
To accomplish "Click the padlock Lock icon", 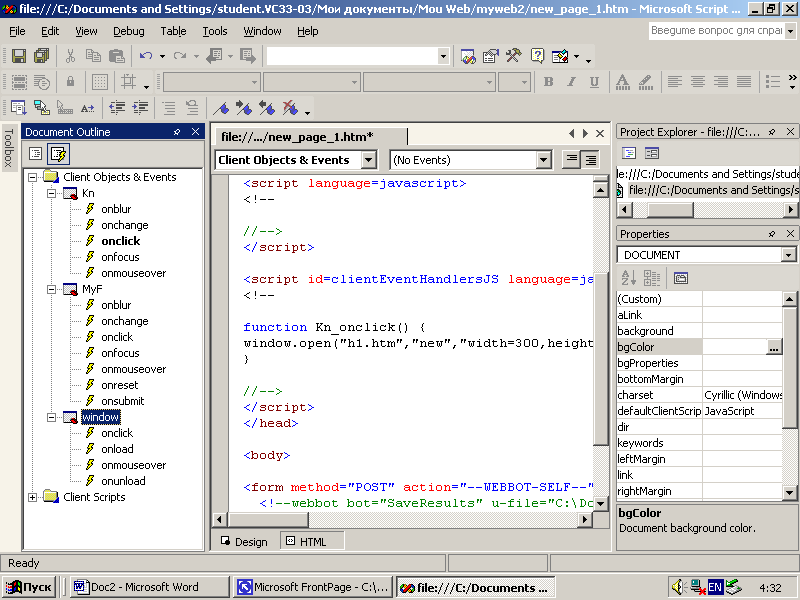I will pos(70,82).
